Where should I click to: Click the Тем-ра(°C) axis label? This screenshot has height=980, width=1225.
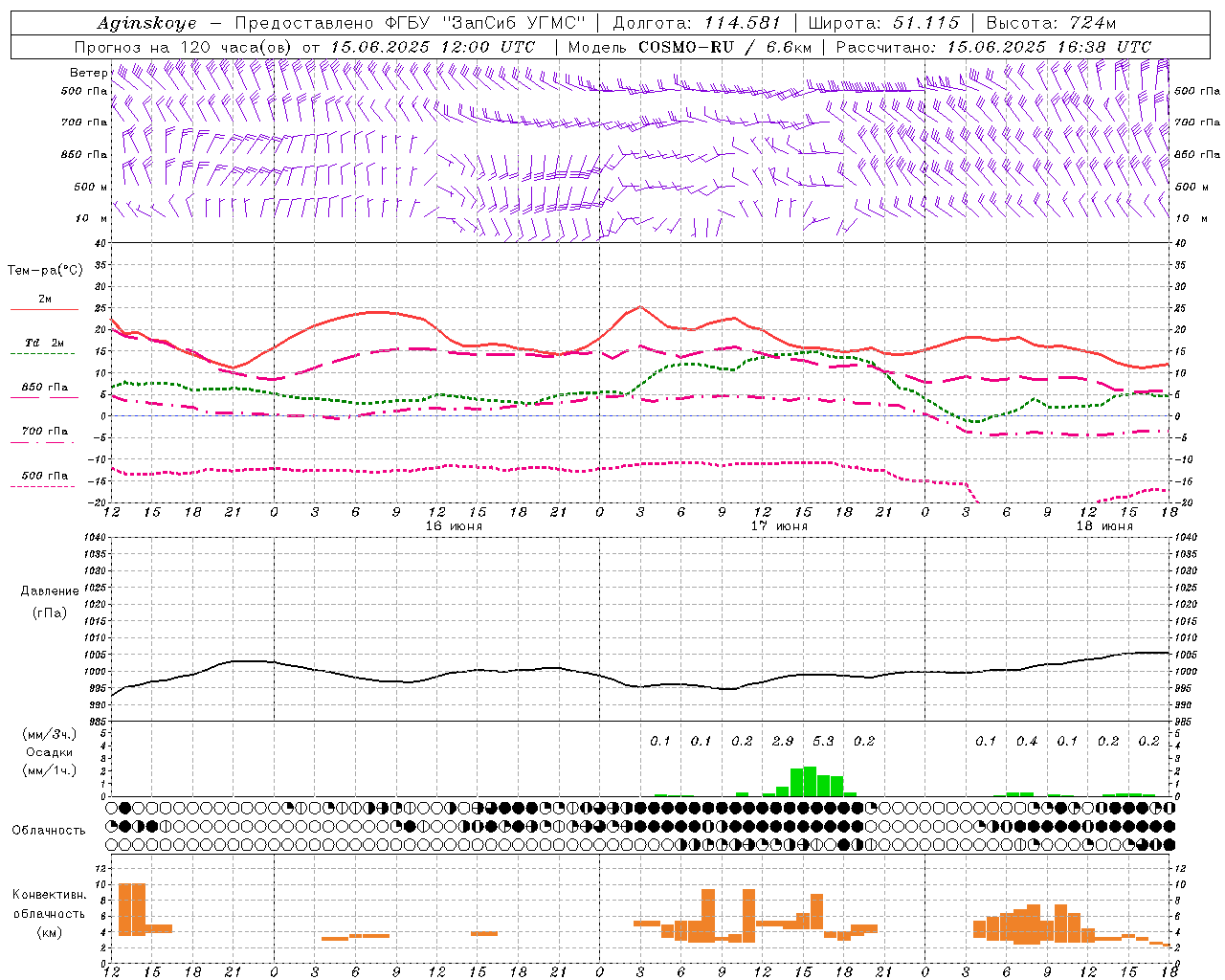coord(45,271)
